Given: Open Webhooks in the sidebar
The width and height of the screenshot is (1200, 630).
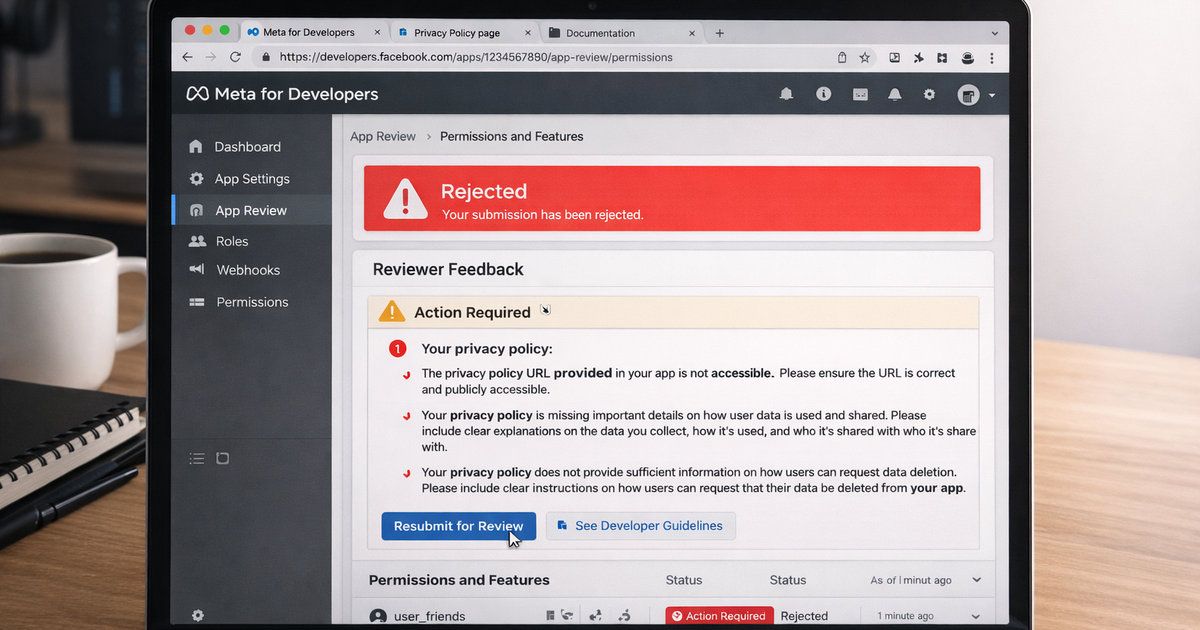Looking at the screenshot, I should pyautogui.click(x=251, y=270).
